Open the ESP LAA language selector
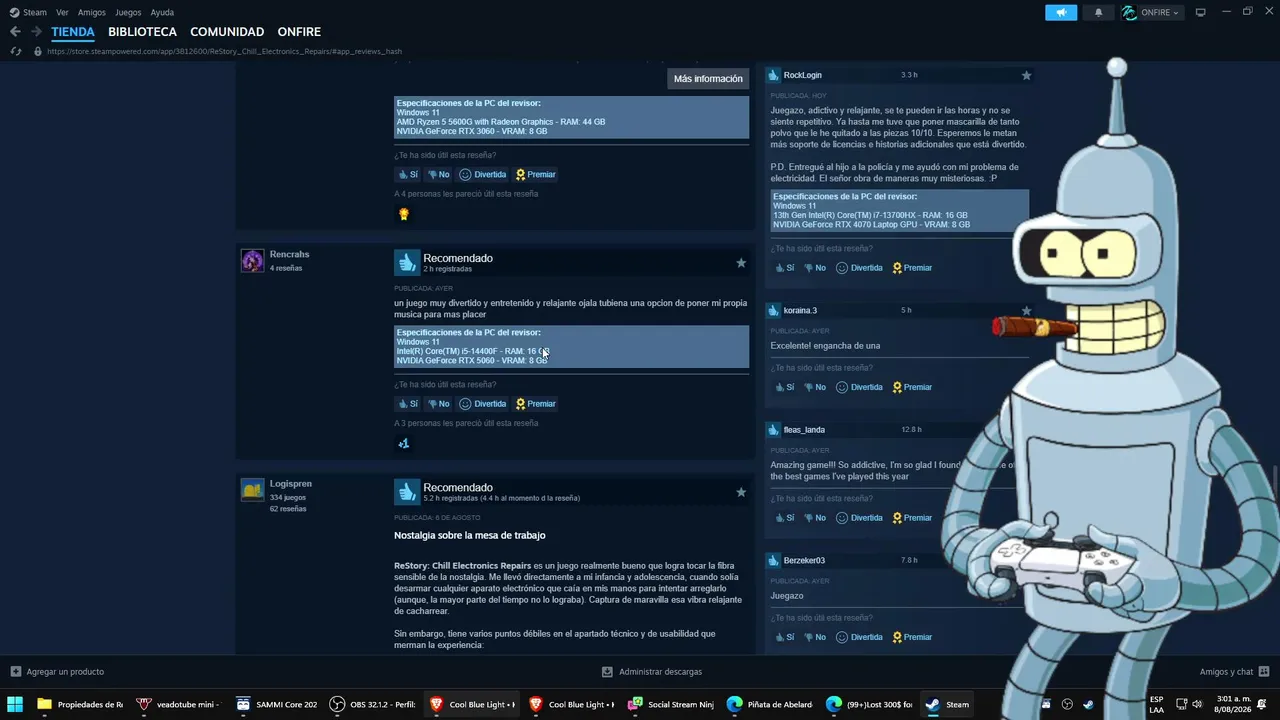 1156,704
